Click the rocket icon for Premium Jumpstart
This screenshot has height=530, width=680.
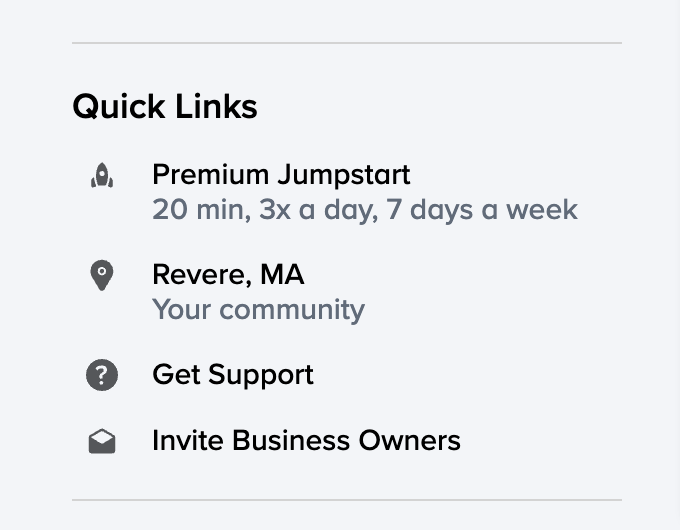pos(101,177)
